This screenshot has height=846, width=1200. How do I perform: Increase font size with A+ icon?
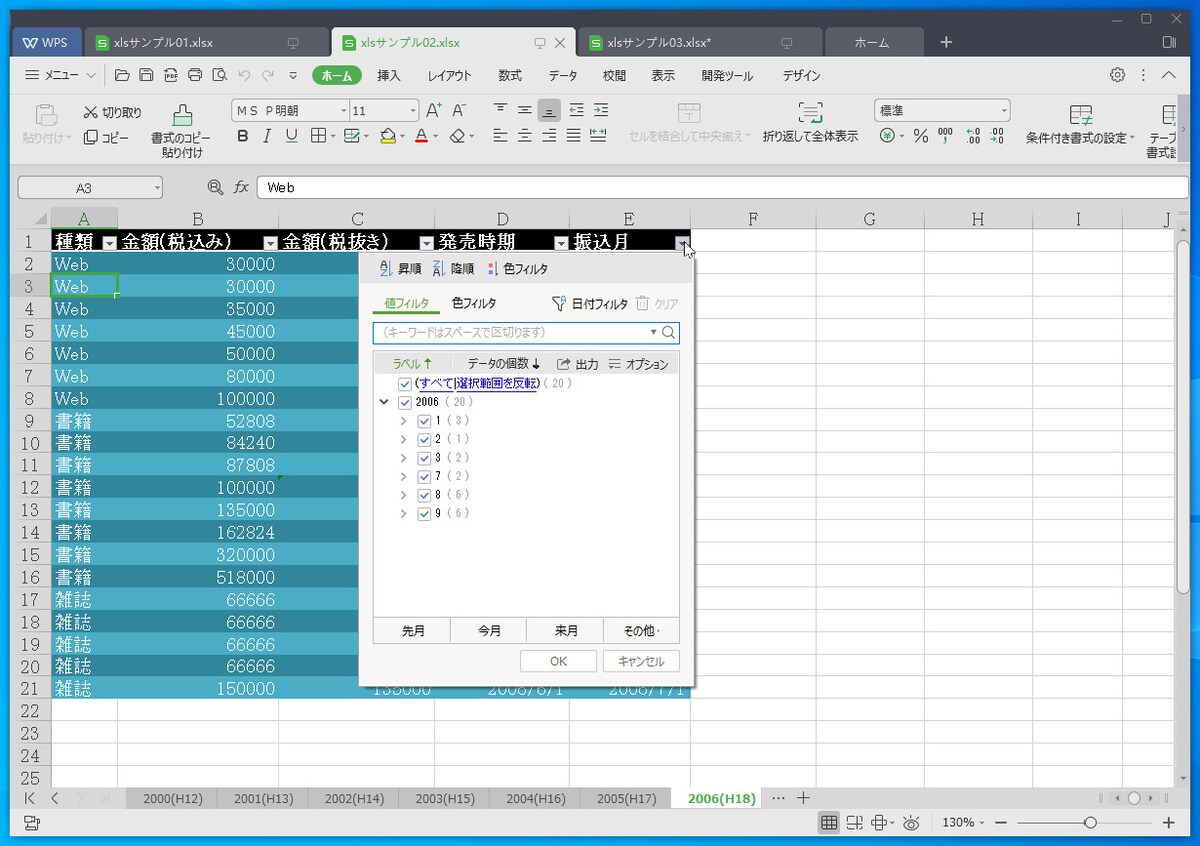434,110
